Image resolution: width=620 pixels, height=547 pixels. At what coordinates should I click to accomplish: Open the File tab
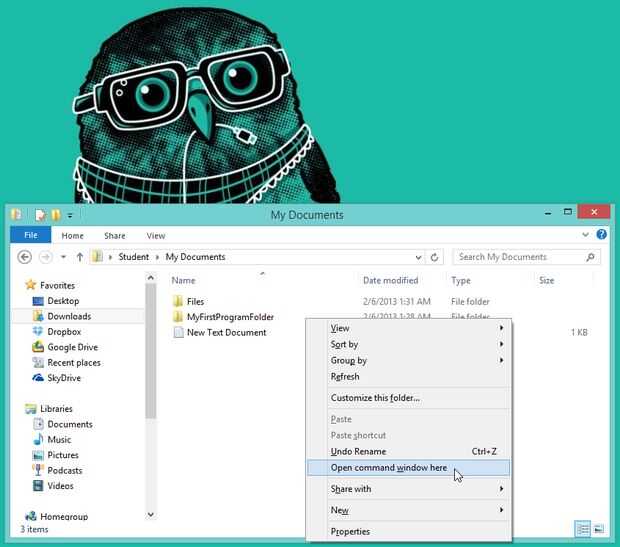tap(31, 235)
